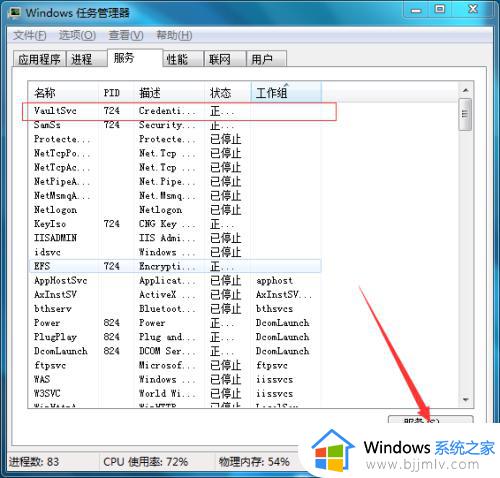Click the bthsvcs work group cell

point(274,309)
